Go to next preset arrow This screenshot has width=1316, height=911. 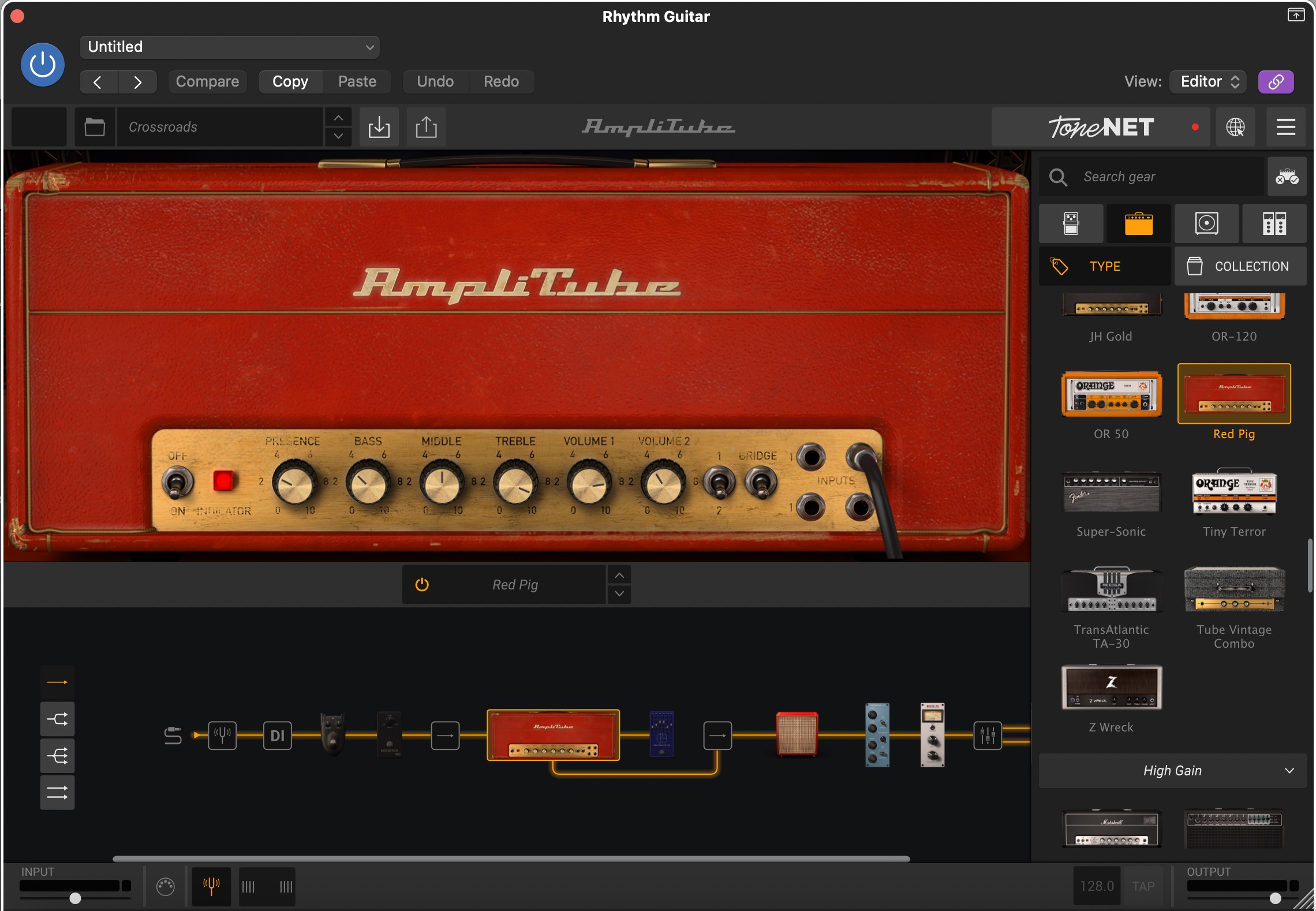pos(137,82)
